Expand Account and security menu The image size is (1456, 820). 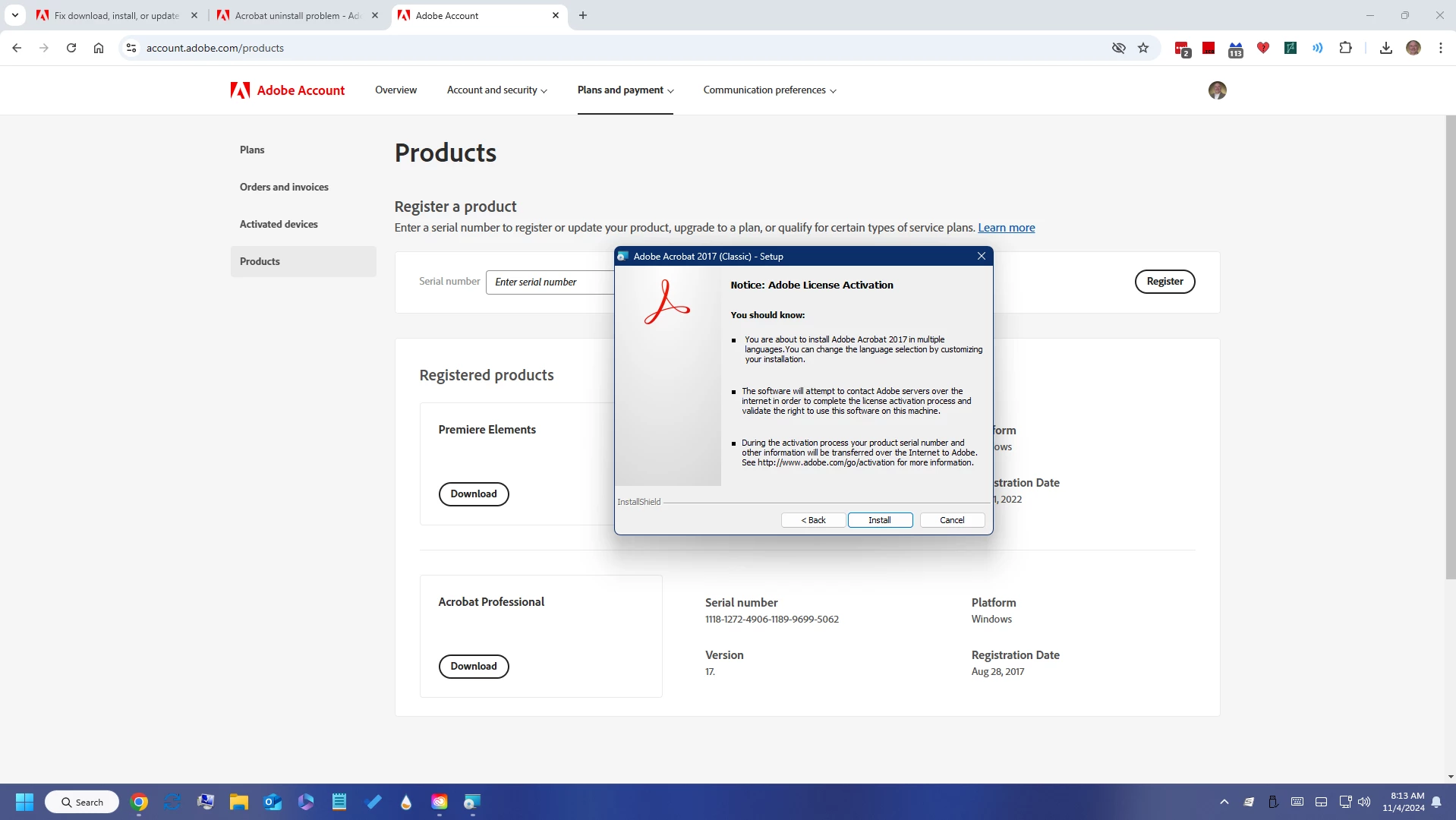[496, 90]
